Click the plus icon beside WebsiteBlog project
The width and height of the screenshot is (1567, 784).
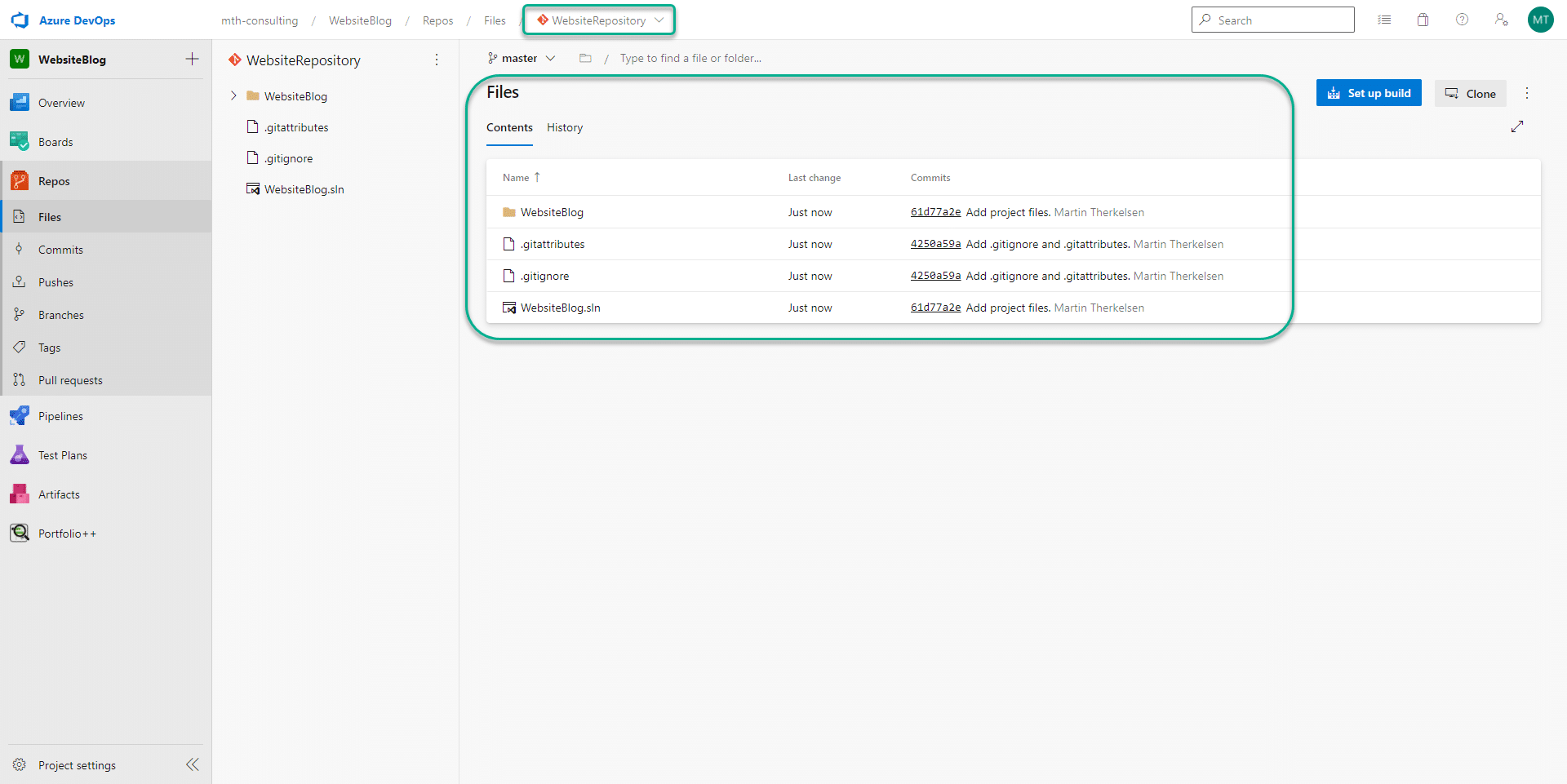pos(193,59)
